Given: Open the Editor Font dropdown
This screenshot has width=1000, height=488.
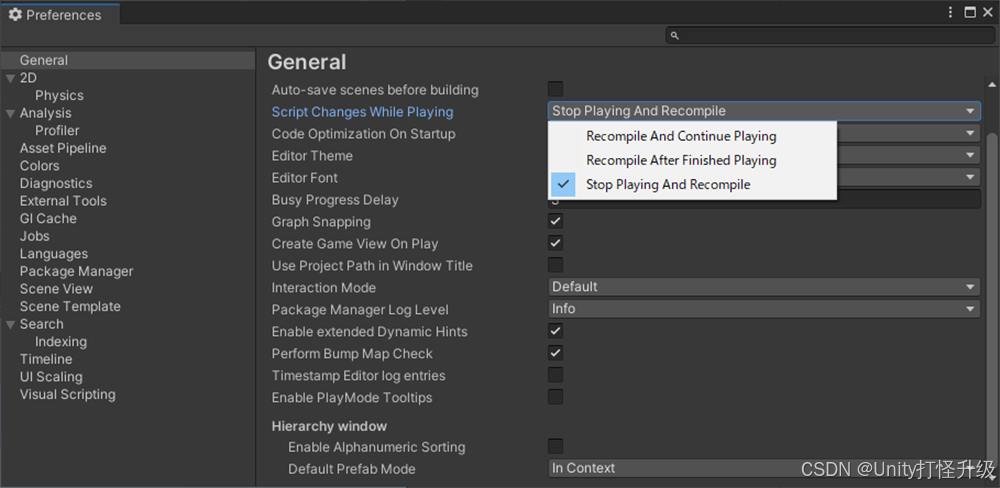Looking at the screenshot, I should click(908, 177).
